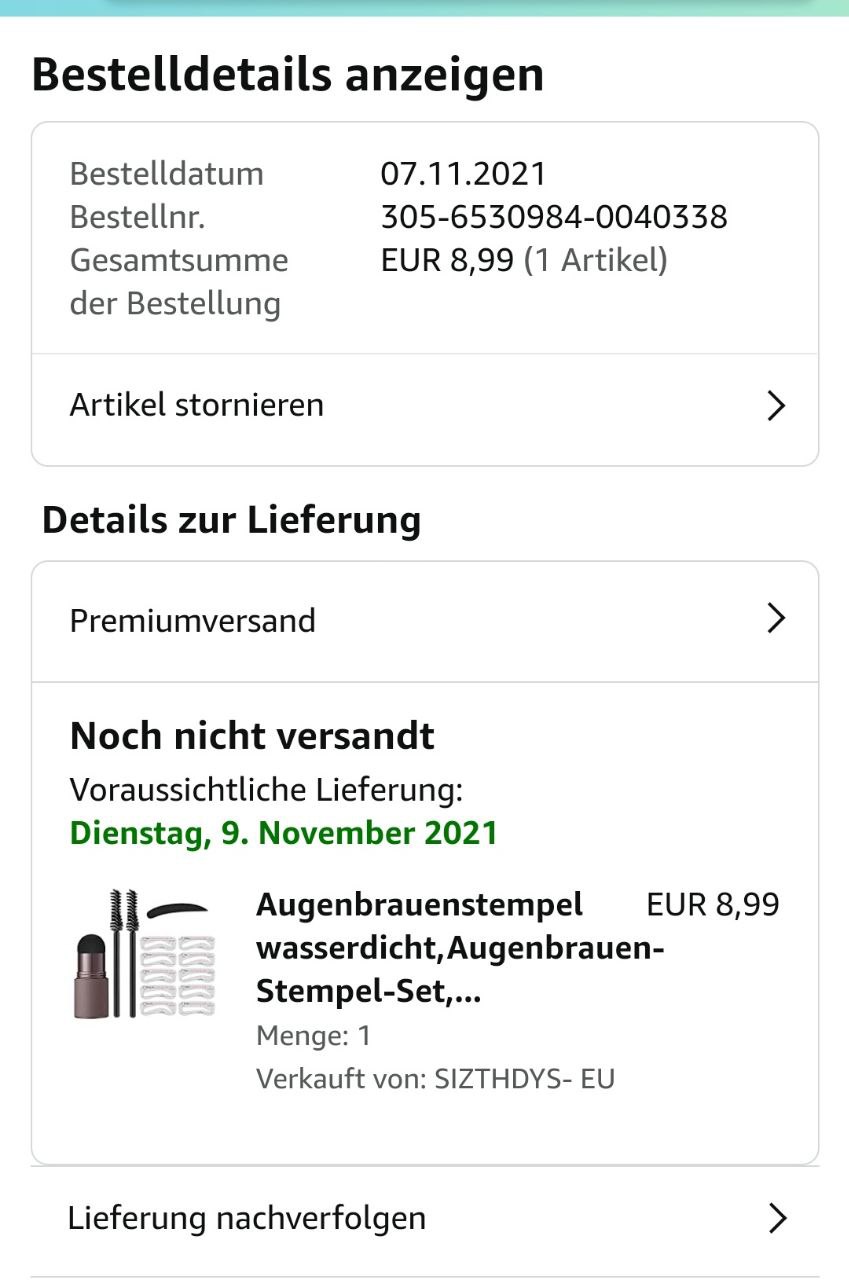Click the order number 305-6530984-0040338

554,217
